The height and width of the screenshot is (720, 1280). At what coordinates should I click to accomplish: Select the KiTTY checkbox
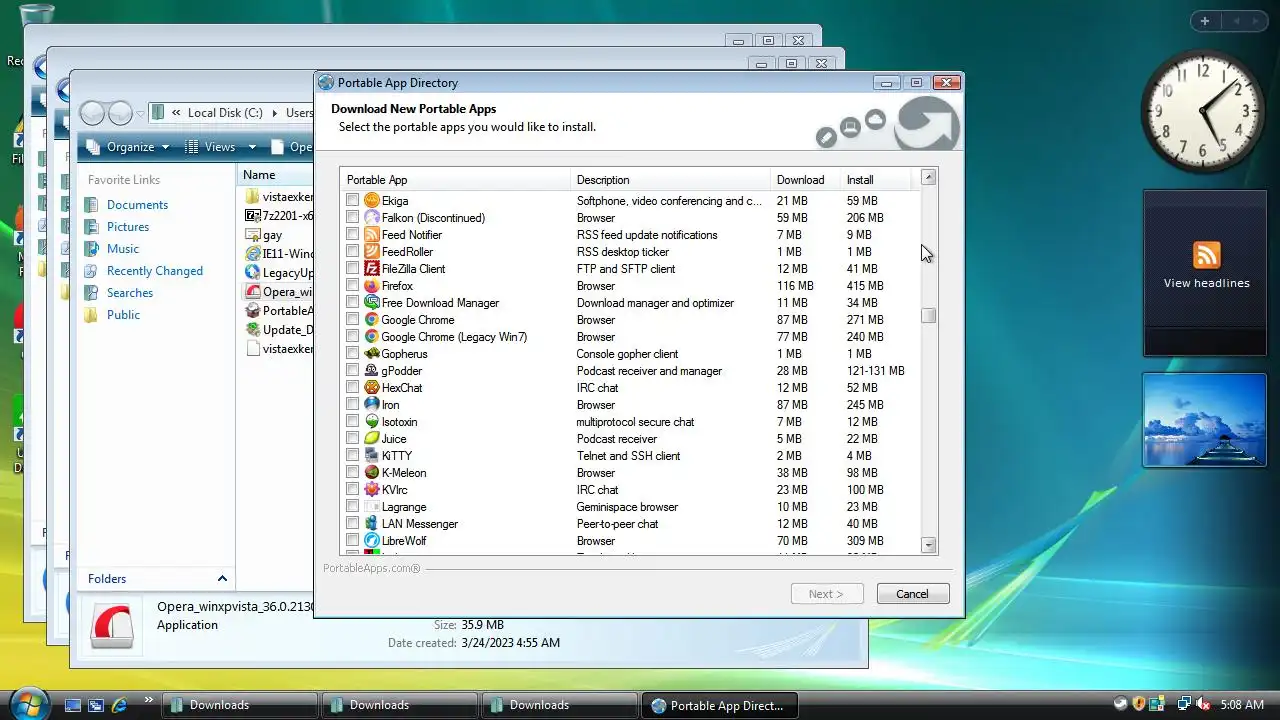pos(352,456)
